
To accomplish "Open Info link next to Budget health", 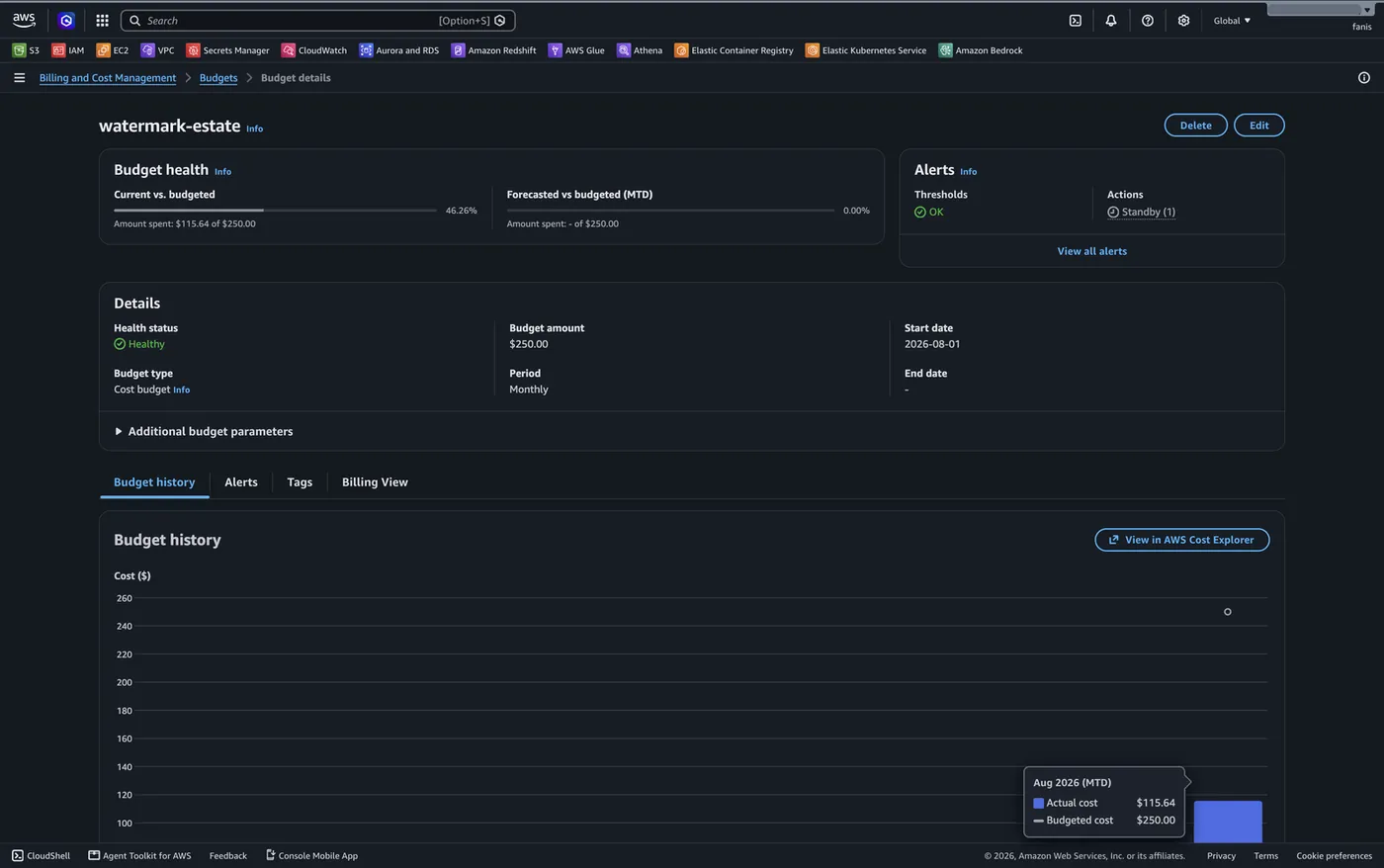I will [x=223, y=172].
